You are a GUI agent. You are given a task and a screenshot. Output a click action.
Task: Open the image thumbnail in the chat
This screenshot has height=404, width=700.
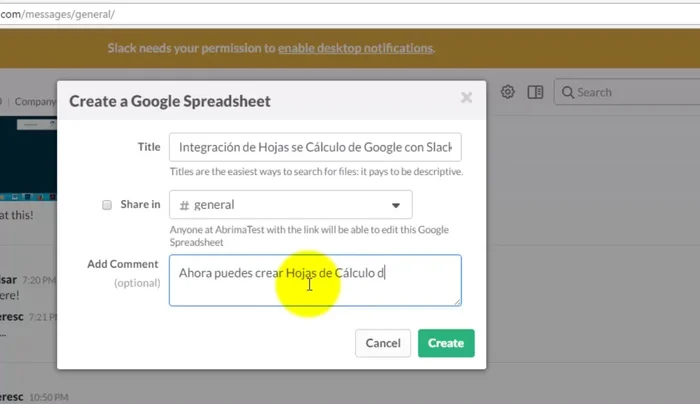tap(28, 158)
